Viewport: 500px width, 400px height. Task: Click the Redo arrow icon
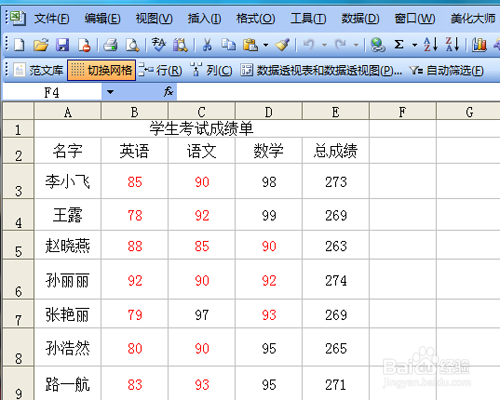click(341, 44)
